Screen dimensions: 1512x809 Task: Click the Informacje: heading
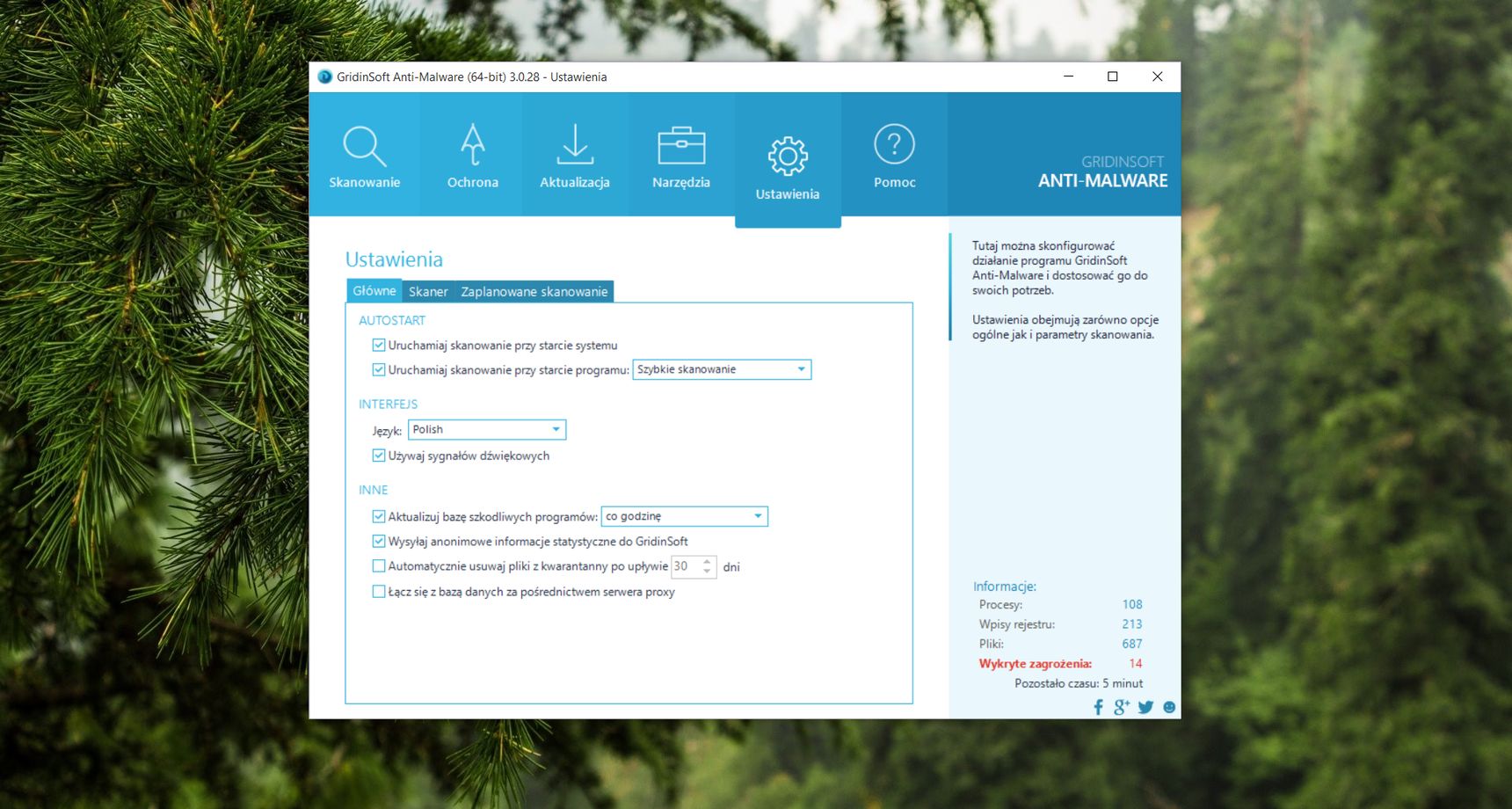(x=1005, y=587)
